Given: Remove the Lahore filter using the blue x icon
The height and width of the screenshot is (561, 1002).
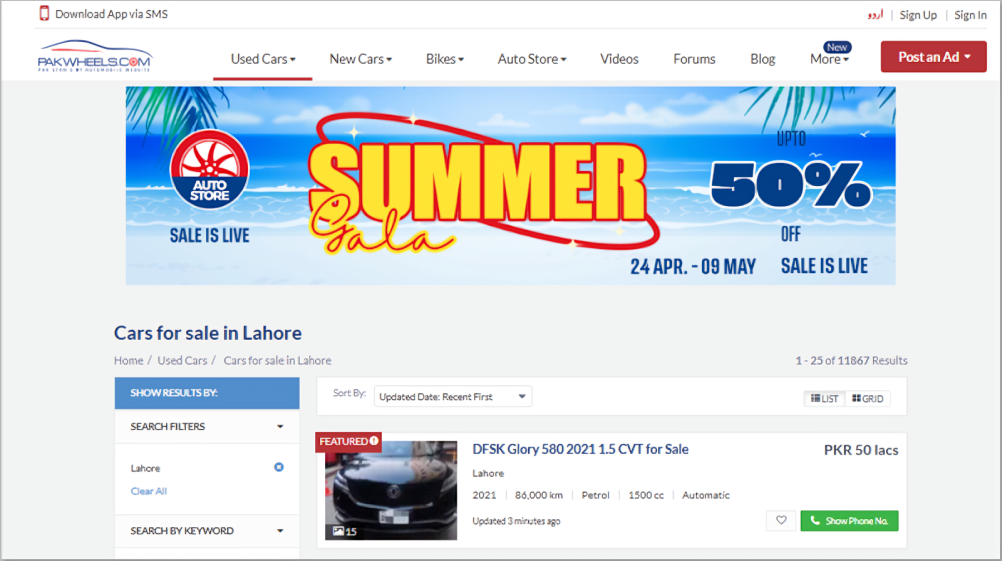Looking at the screenshot, I should point(279,467).
